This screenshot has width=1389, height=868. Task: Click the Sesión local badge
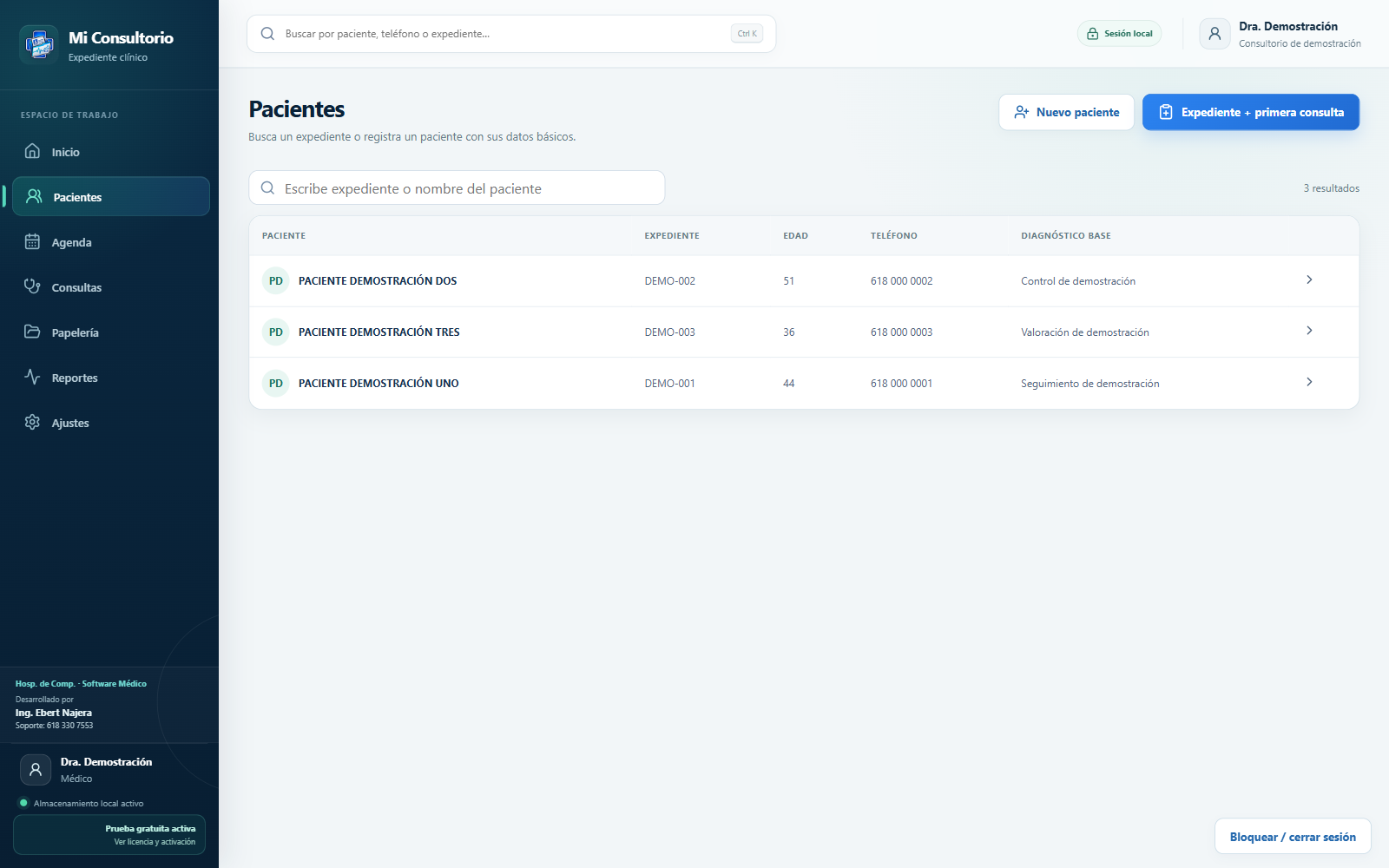coord(1119,34)
